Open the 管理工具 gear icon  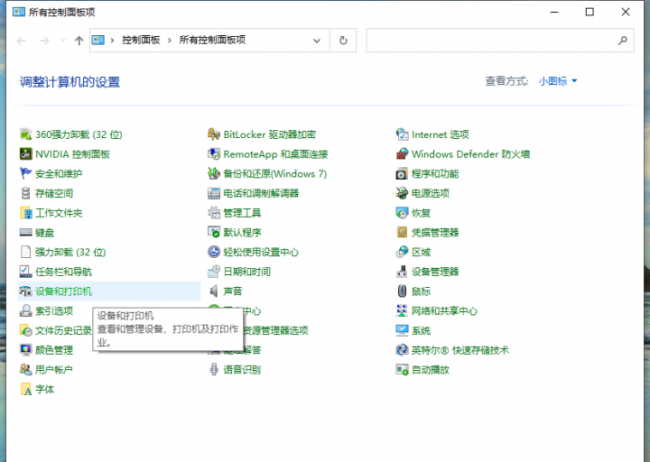point(214,213)
